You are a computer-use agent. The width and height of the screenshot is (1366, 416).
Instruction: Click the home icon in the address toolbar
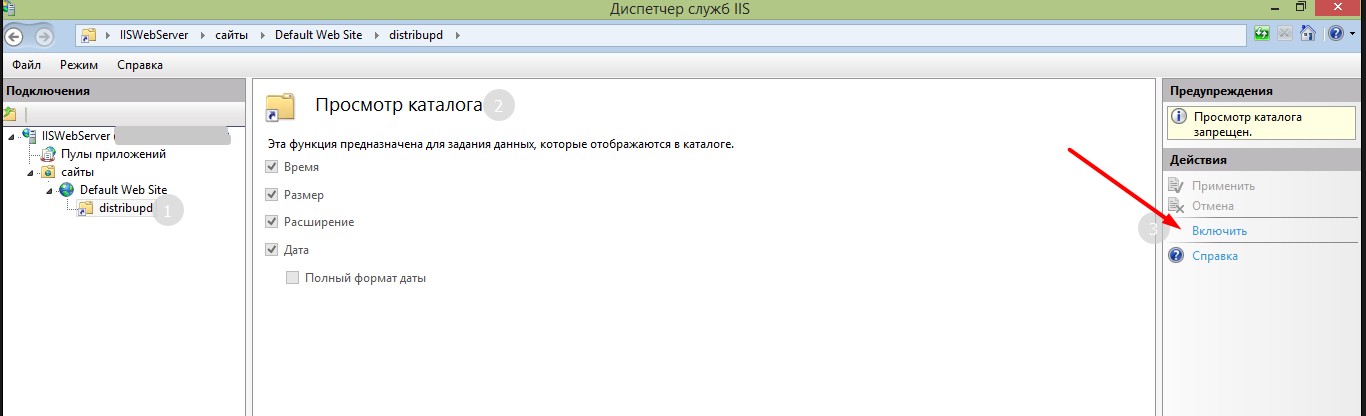[x=1307, y=34]
